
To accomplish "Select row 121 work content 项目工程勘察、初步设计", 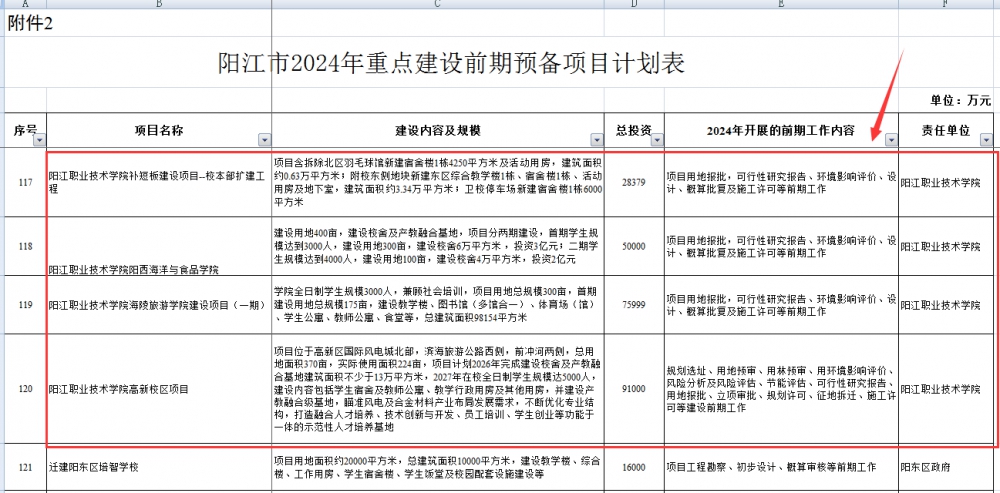I will 781,467.
